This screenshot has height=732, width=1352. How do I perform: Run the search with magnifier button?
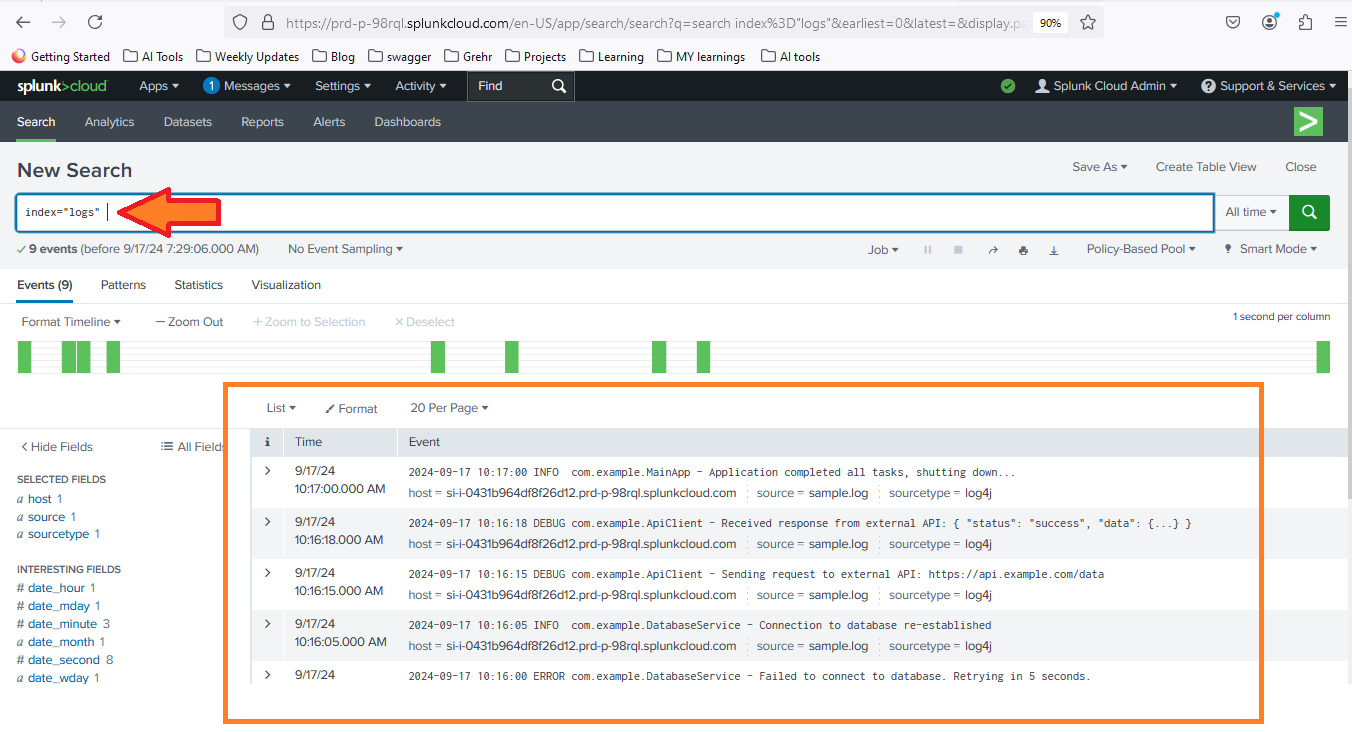pos(1309,212)
